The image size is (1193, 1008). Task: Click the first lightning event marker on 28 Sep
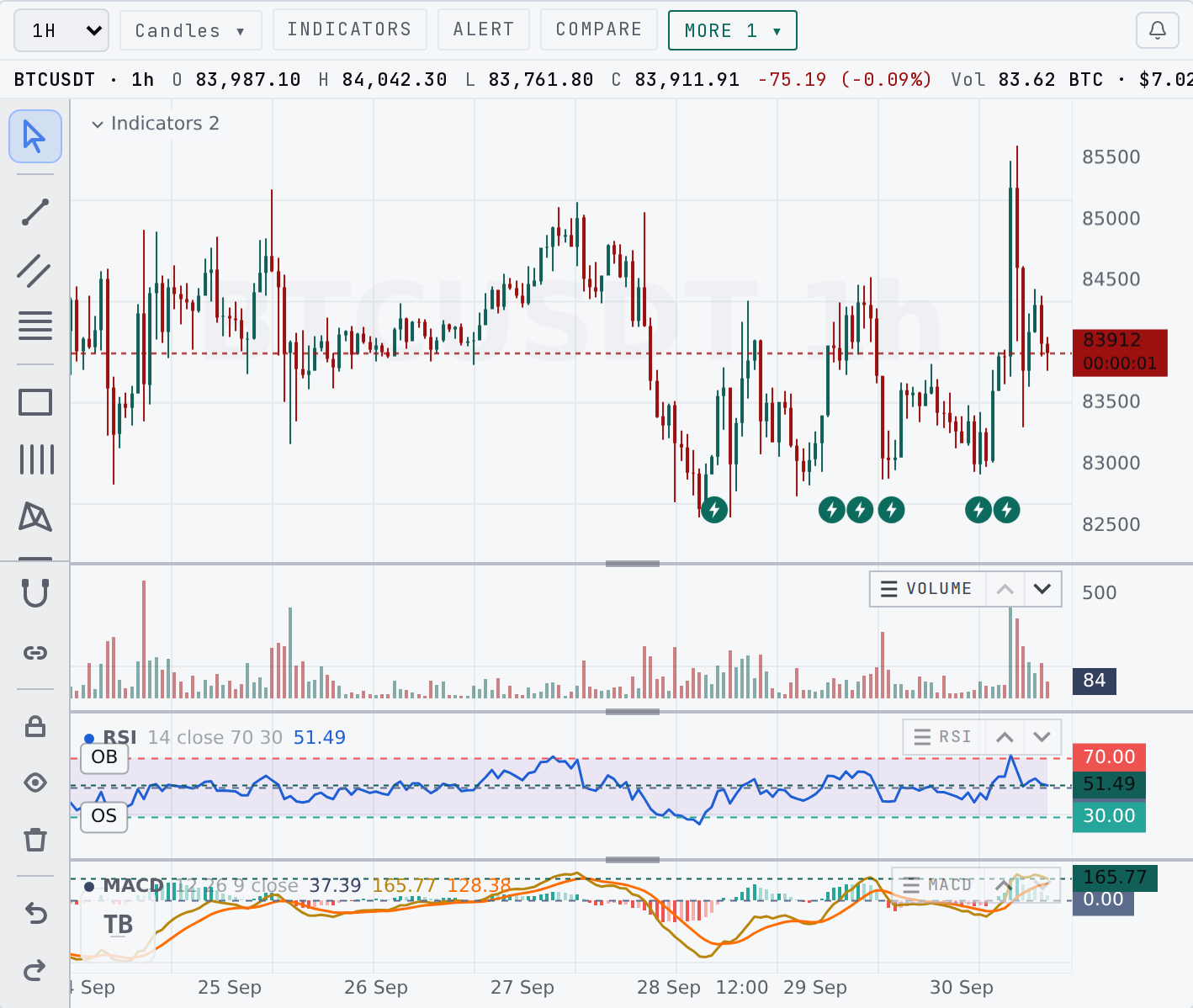[714, 509]
